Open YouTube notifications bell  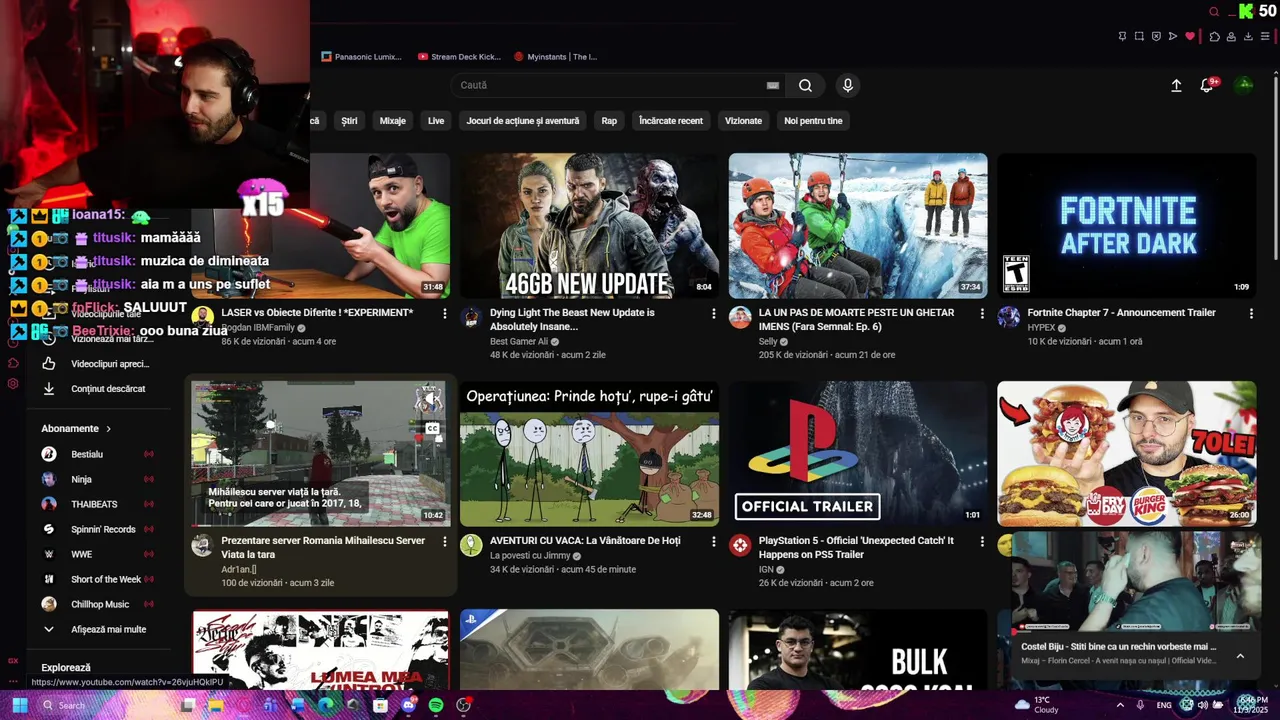tap(1207, 86)
